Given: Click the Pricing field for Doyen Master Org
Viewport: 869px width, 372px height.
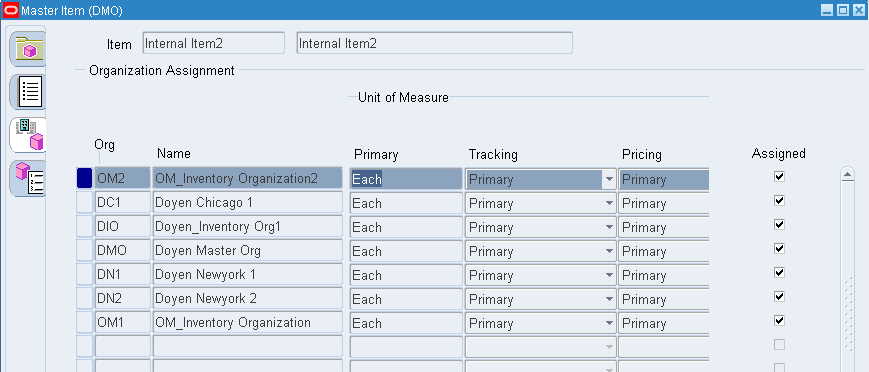Looking at the screenshot, I should pos(664,251).
